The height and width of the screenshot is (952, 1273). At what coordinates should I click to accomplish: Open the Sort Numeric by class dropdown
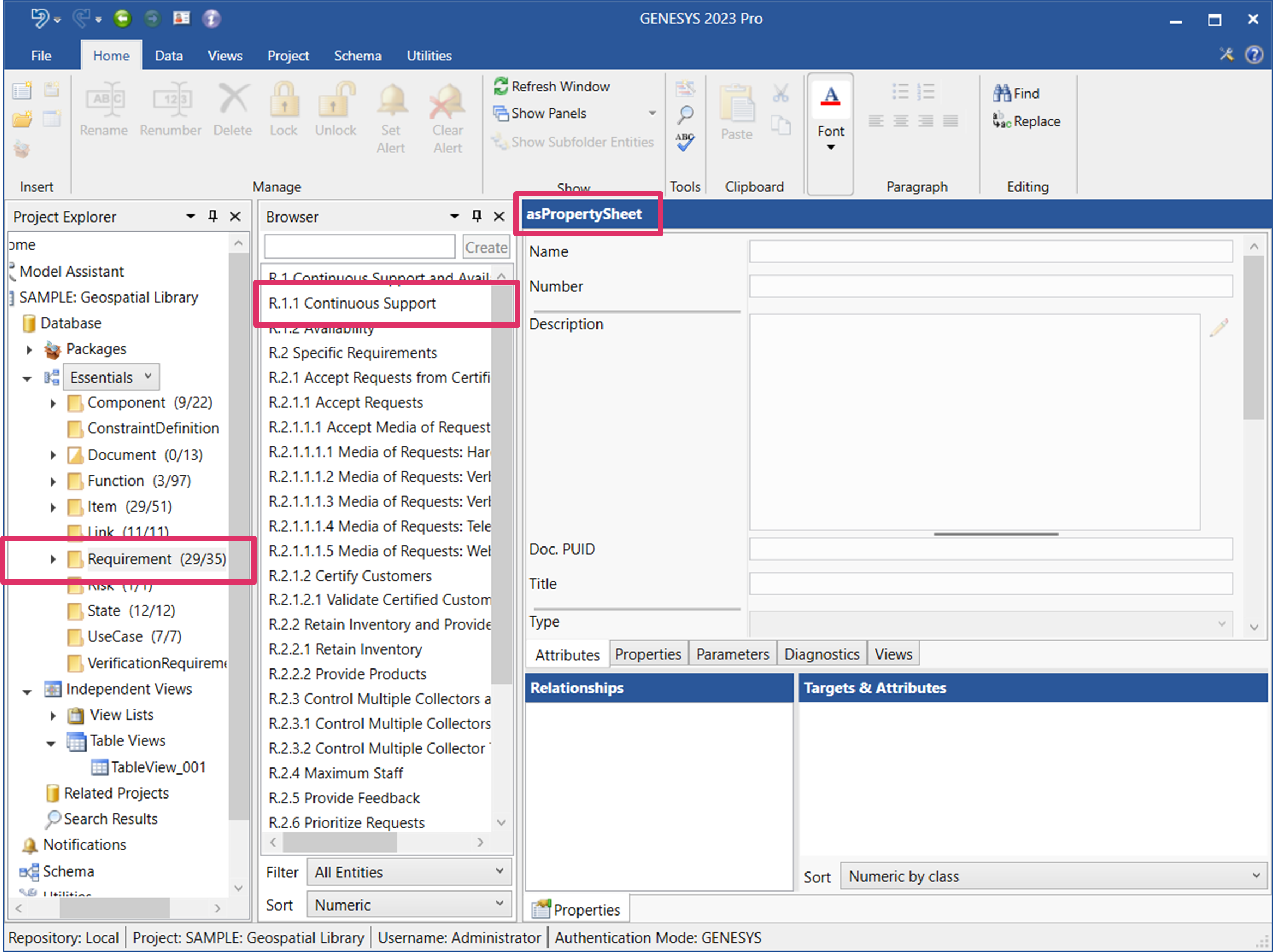(1053, 876)
